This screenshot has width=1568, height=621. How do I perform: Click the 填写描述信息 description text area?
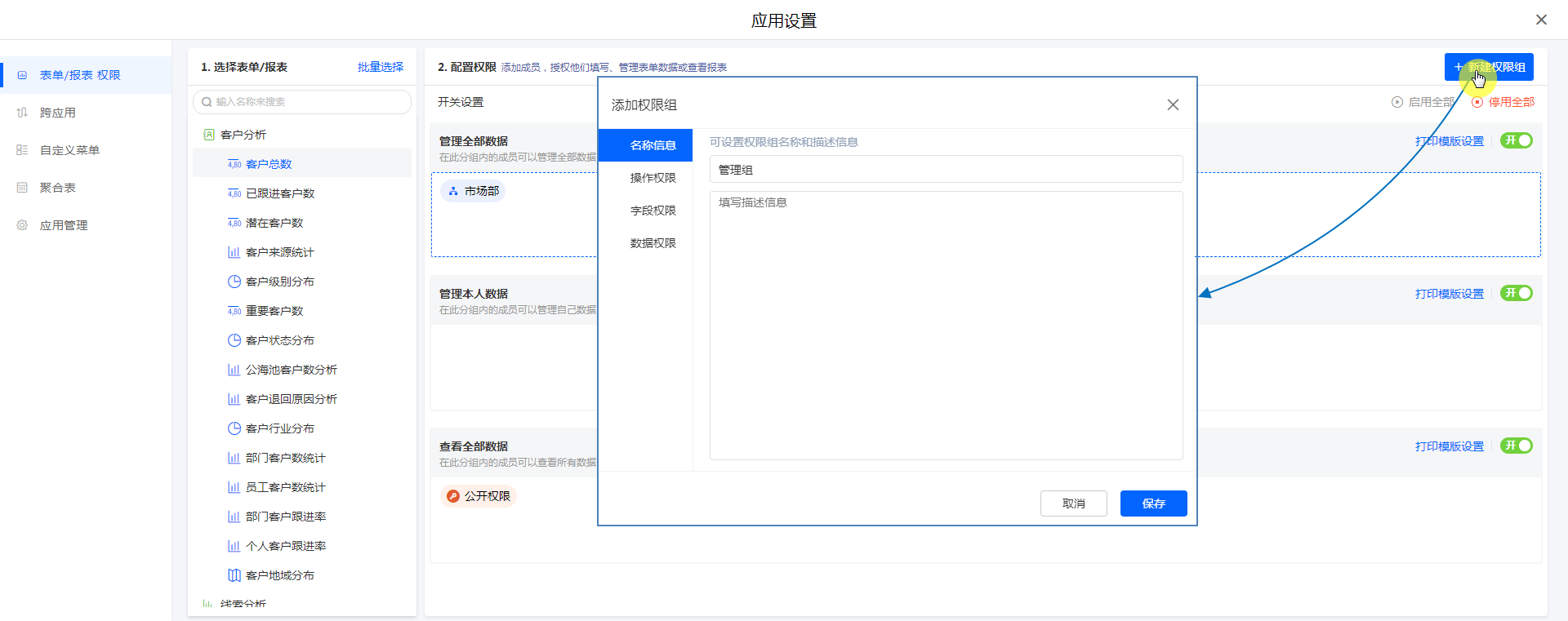tap(946, 325)
